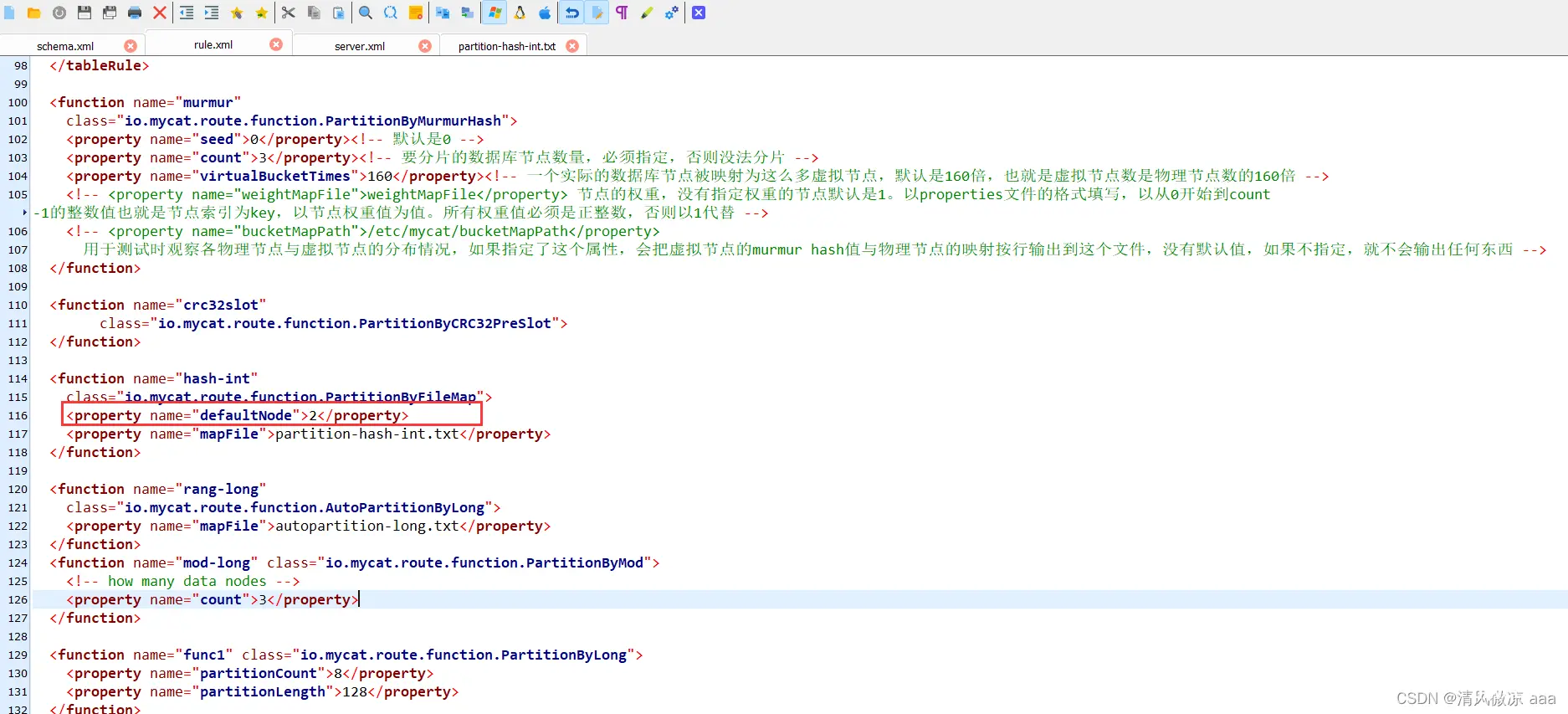The image size is (1568, 714).
Task: Cut selection with the scissors icon
Action: tap(289, 13)
